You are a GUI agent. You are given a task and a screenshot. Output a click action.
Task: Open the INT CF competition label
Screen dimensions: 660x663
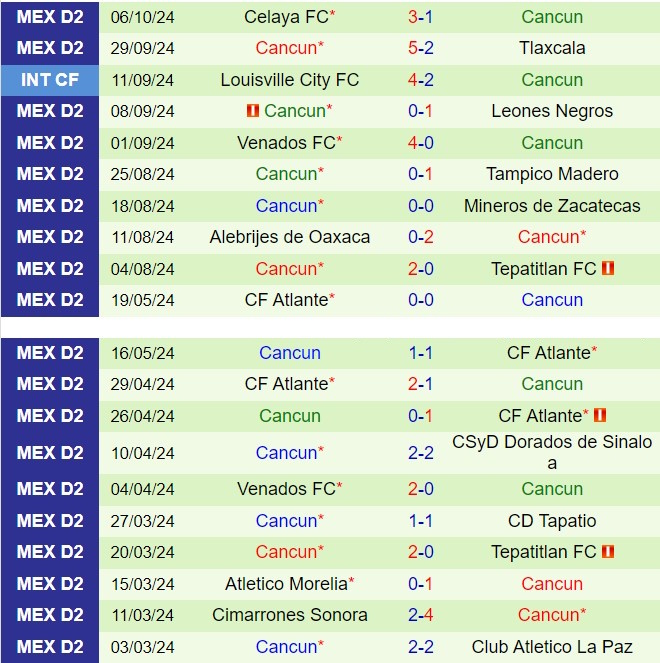pos(50,80)
